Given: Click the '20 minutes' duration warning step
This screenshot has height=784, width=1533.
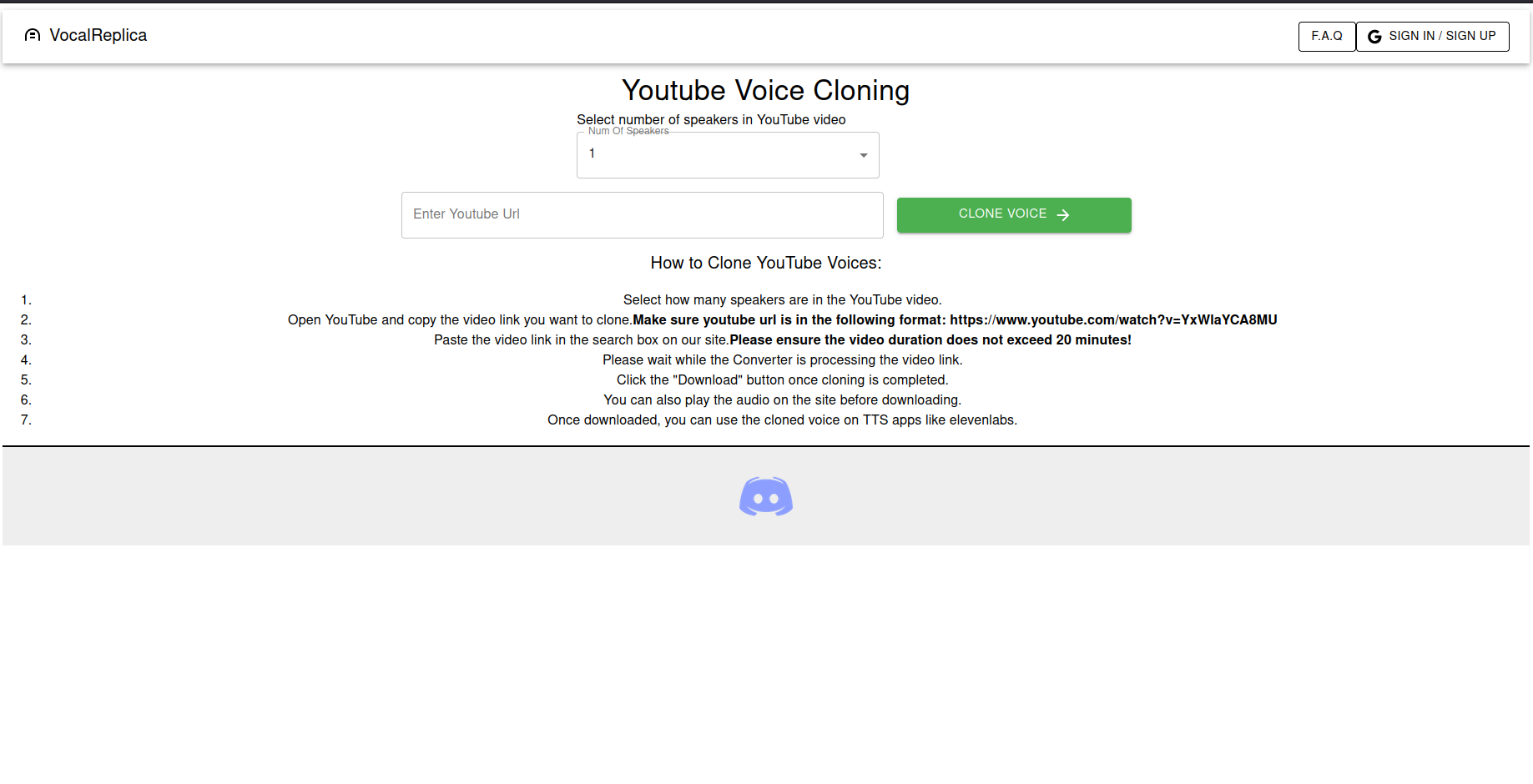Looking at the screenshot, I should tap(783, 339).
